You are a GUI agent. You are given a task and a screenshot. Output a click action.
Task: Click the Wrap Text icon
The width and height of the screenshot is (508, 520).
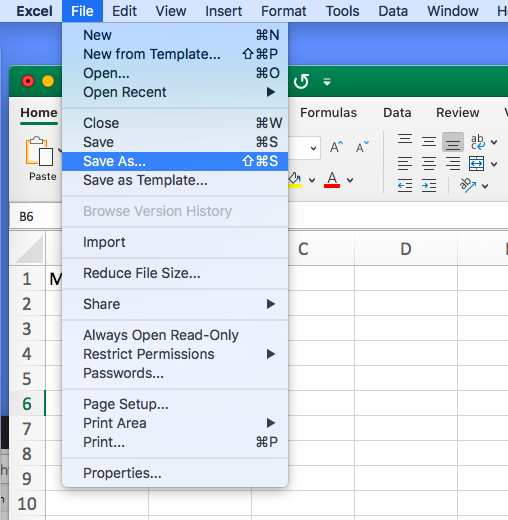(478, 142)
